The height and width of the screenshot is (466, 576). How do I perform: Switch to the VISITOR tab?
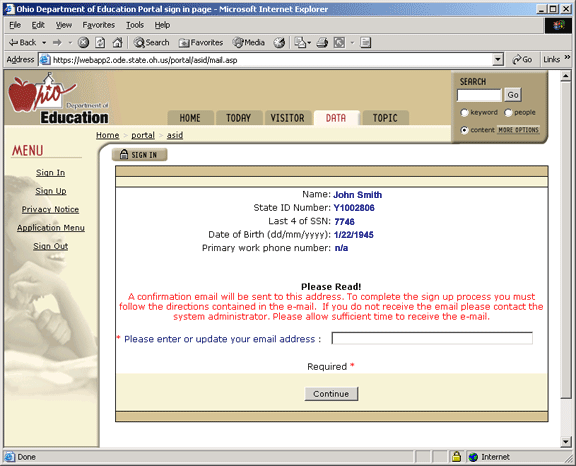click(x=287, y=118)
